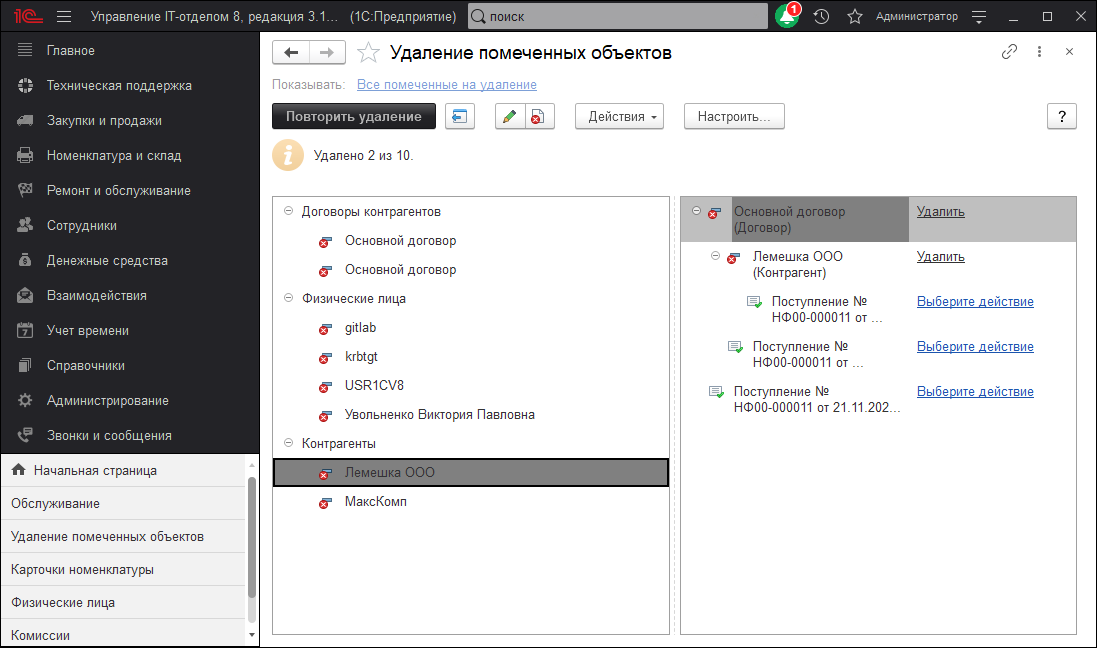
Task: Open the Действия dropdown
Action: point(619,116)
